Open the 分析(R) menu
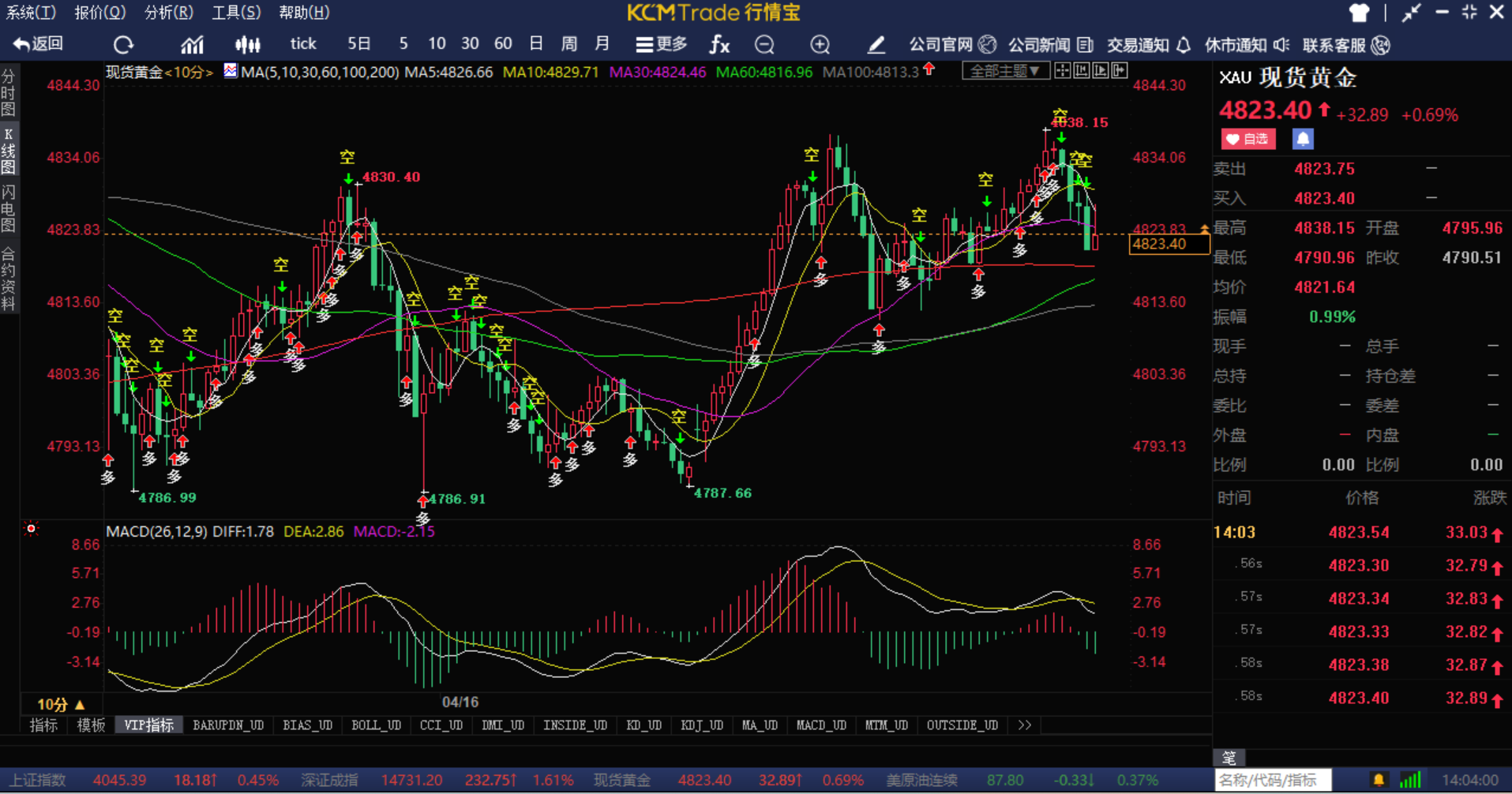 click(169, 13)
